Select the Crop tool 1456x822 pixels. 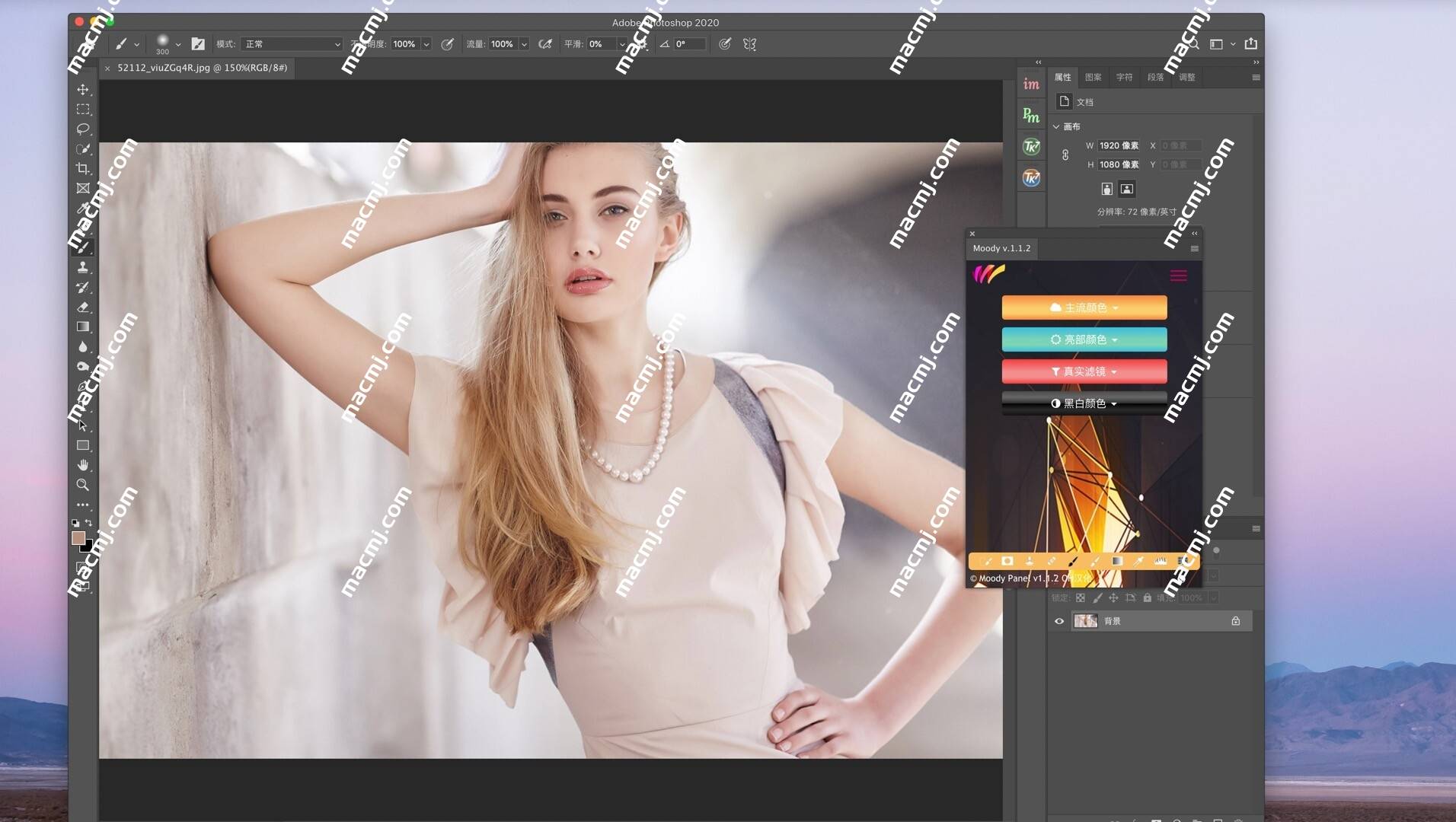tap(83, 169)
